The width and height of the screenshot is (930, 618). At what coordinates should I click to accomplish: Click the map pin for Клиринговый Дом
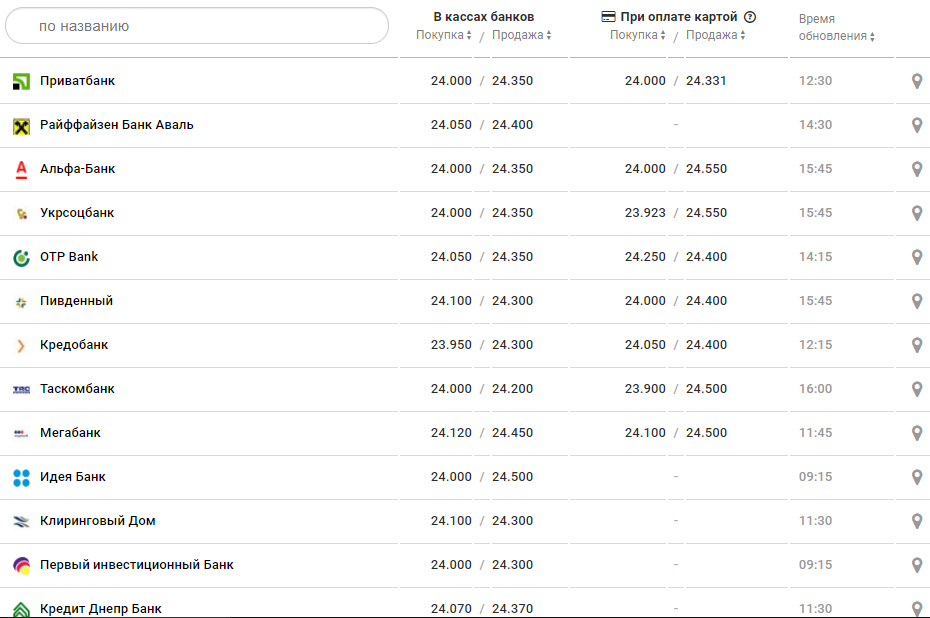(x=917, y=521)
